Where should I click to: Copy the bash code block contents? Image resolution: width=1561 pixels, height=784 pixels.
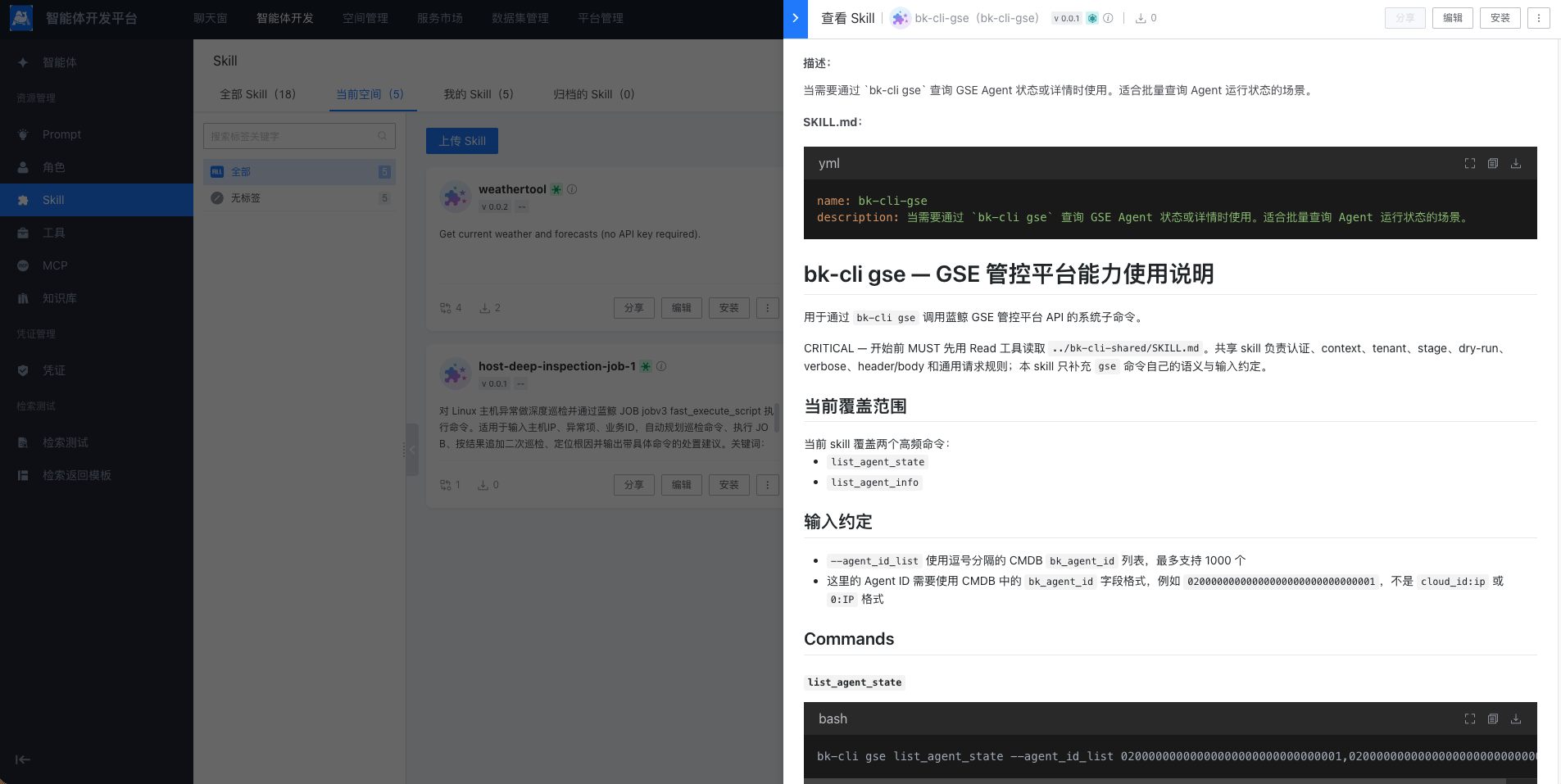pyautogui.click(x=1493, y=719)
